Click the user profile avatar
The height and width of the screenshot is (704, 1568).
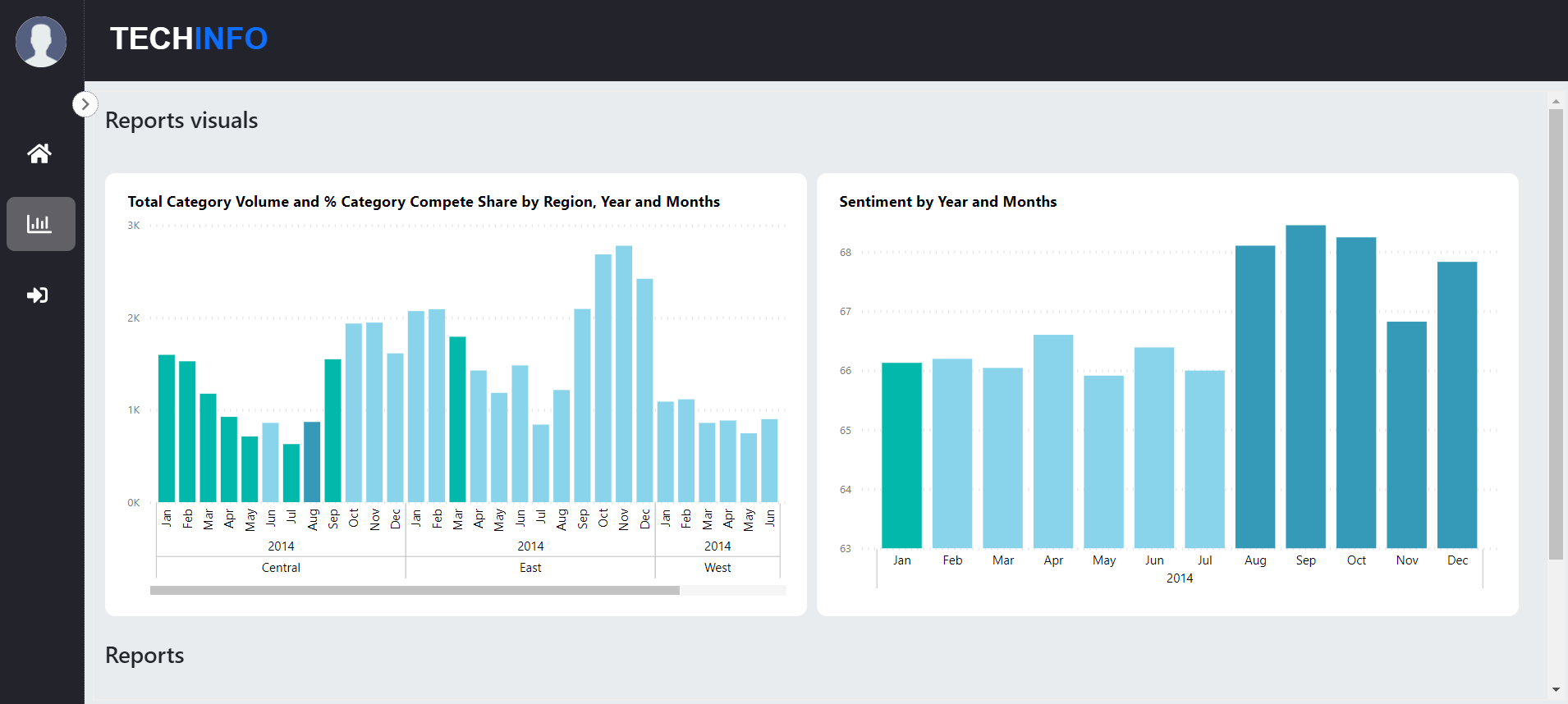[41, 42]
